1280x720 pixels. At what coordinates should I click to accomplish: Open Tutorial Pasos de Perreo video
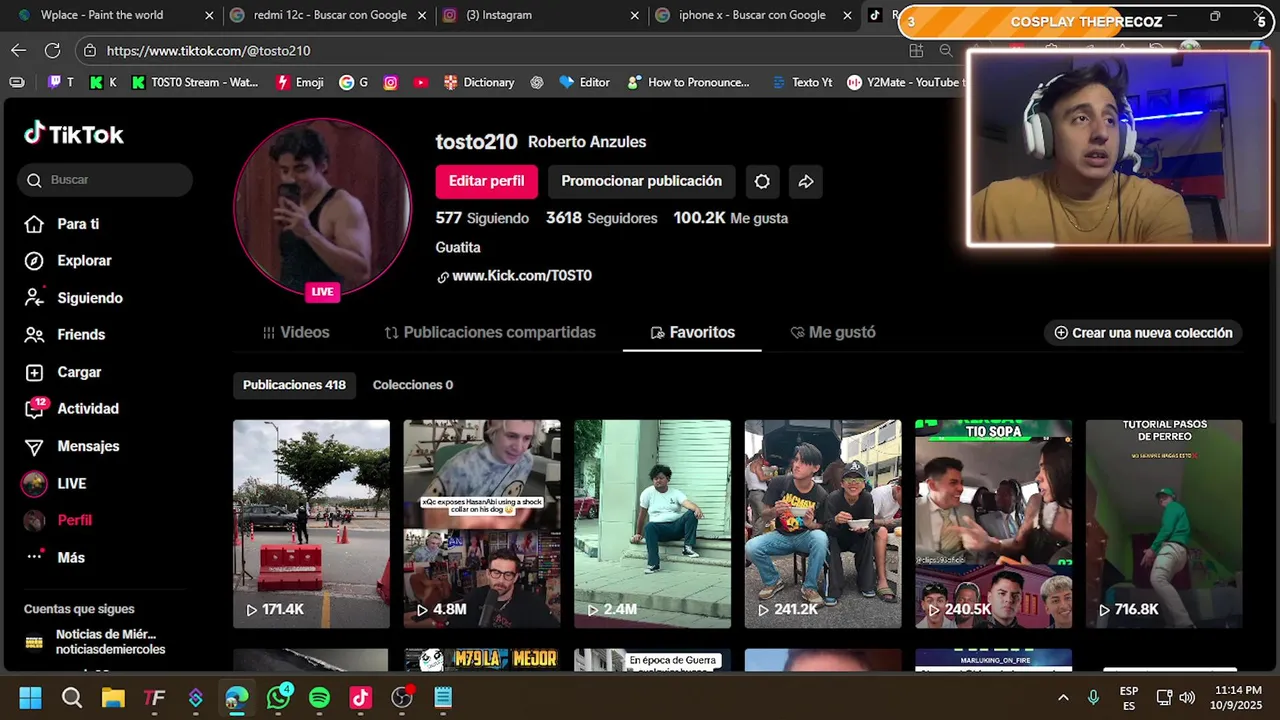pyautogui.click(x=1164, y=524)
